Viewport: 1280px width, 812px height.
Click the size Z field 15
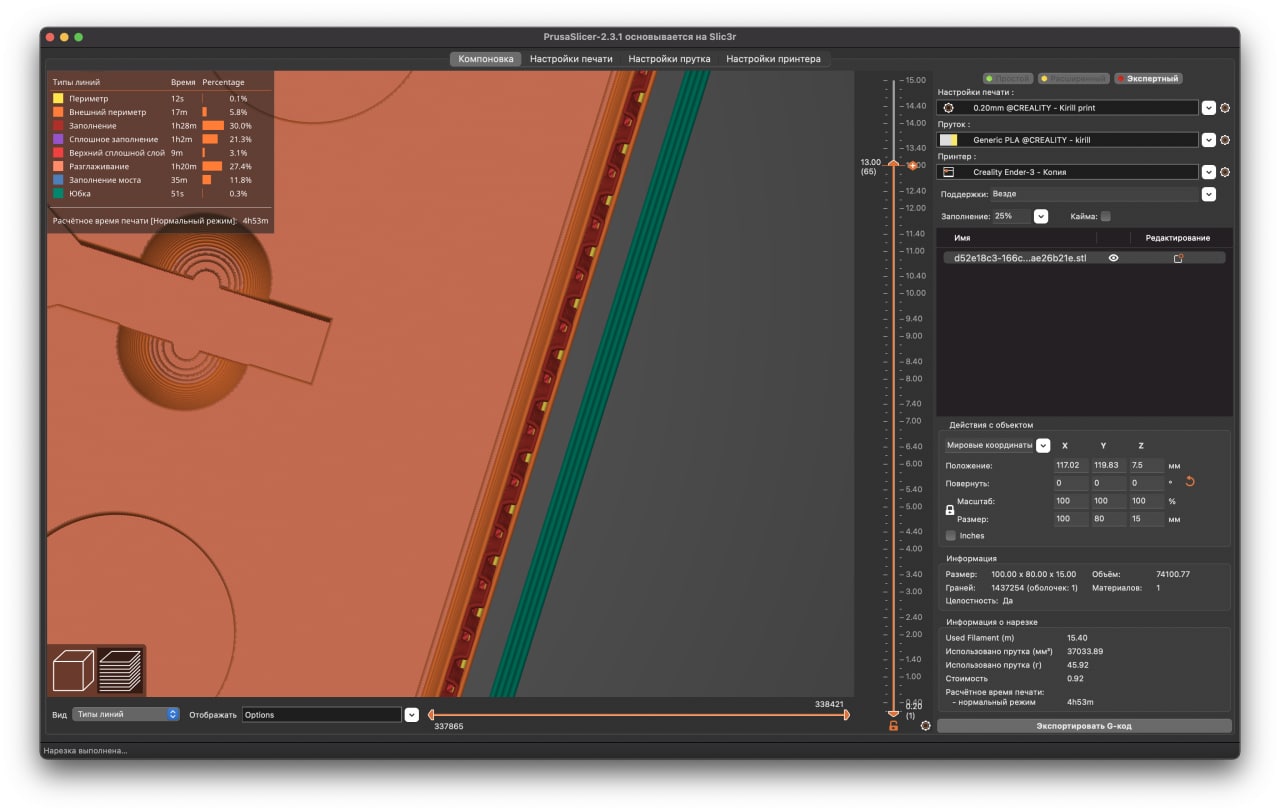click(1147, 519)
